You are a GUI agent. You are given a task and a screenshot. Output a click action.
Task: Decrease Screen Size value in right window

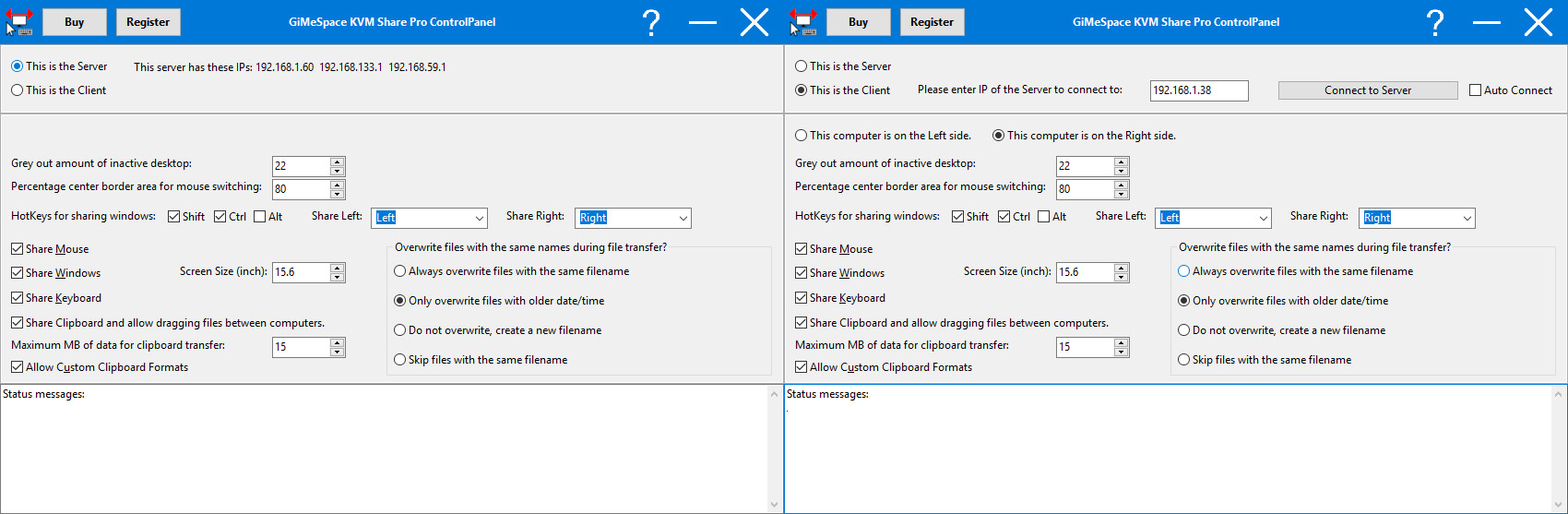click(x=1122, y=277)
